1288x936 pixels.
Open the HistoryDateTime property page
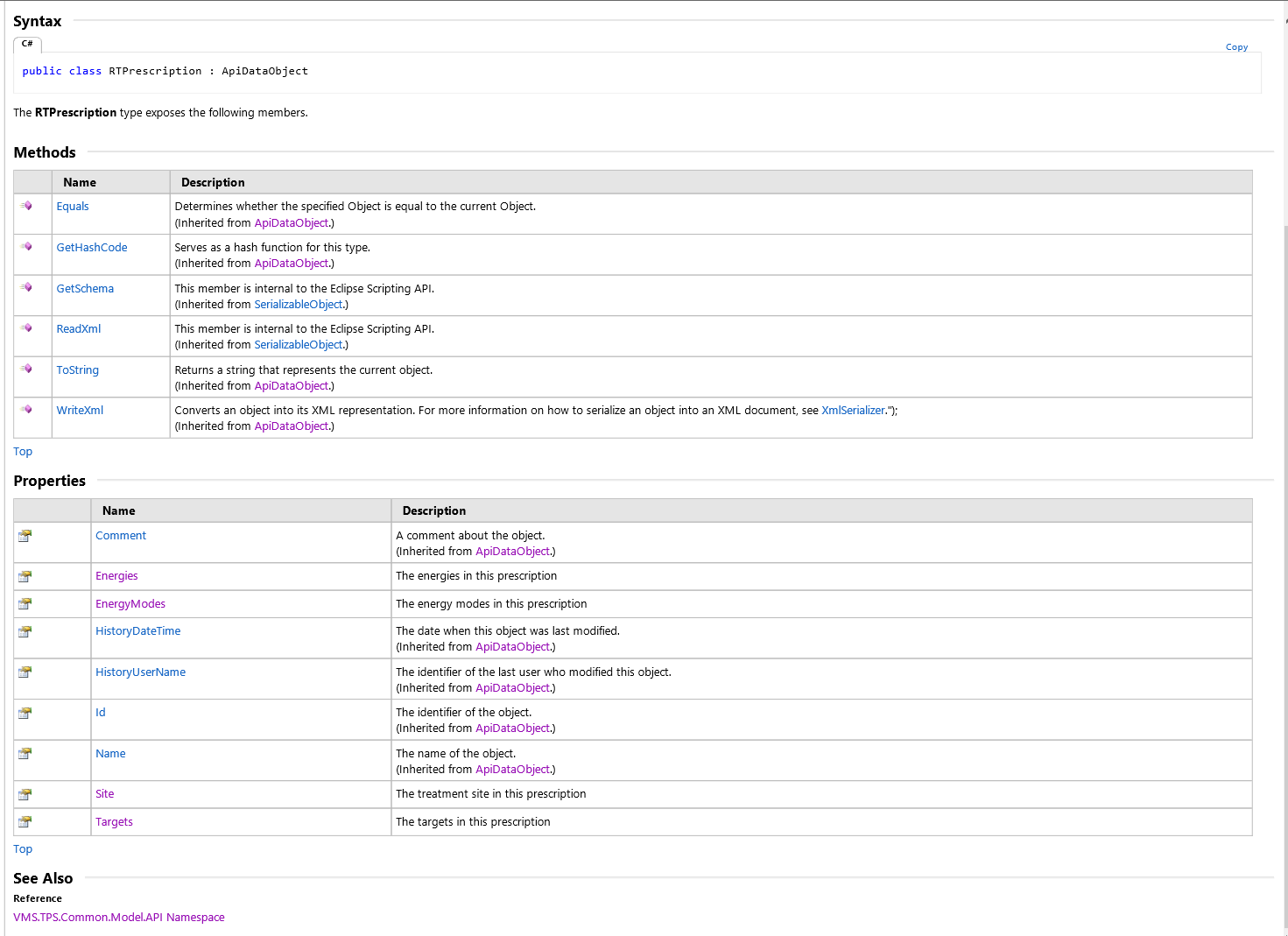(137, 630)
